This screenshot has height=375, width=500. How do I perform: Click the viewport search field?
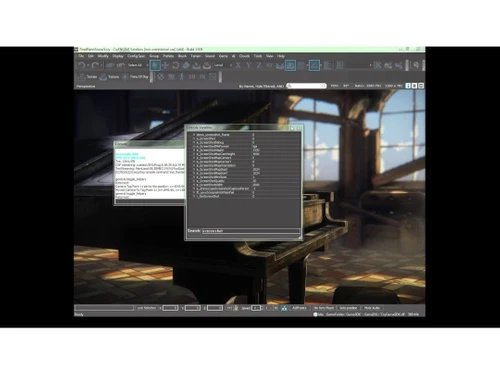[306, 86]
